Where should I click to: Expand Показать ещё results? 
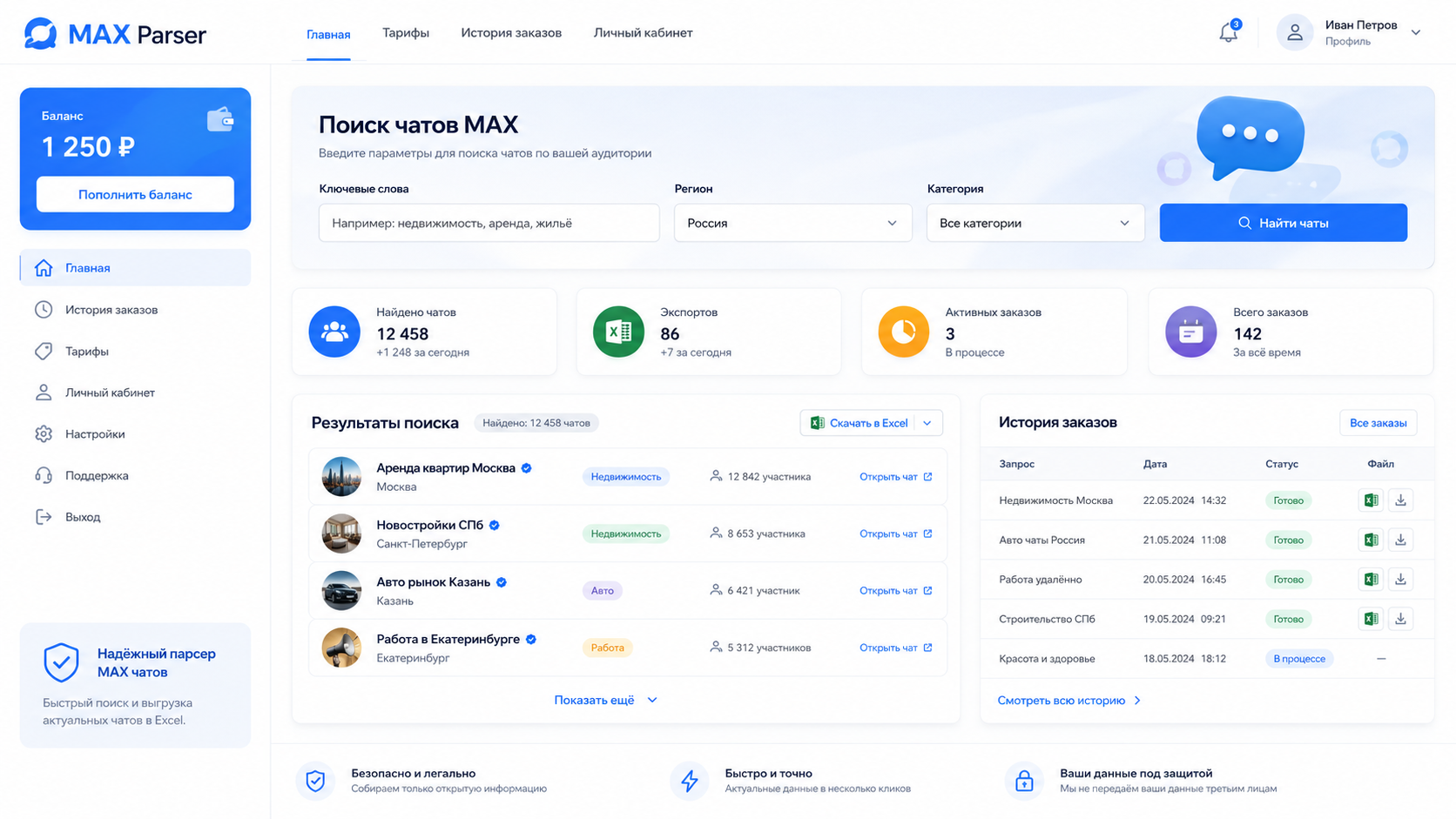click(605, 700)
